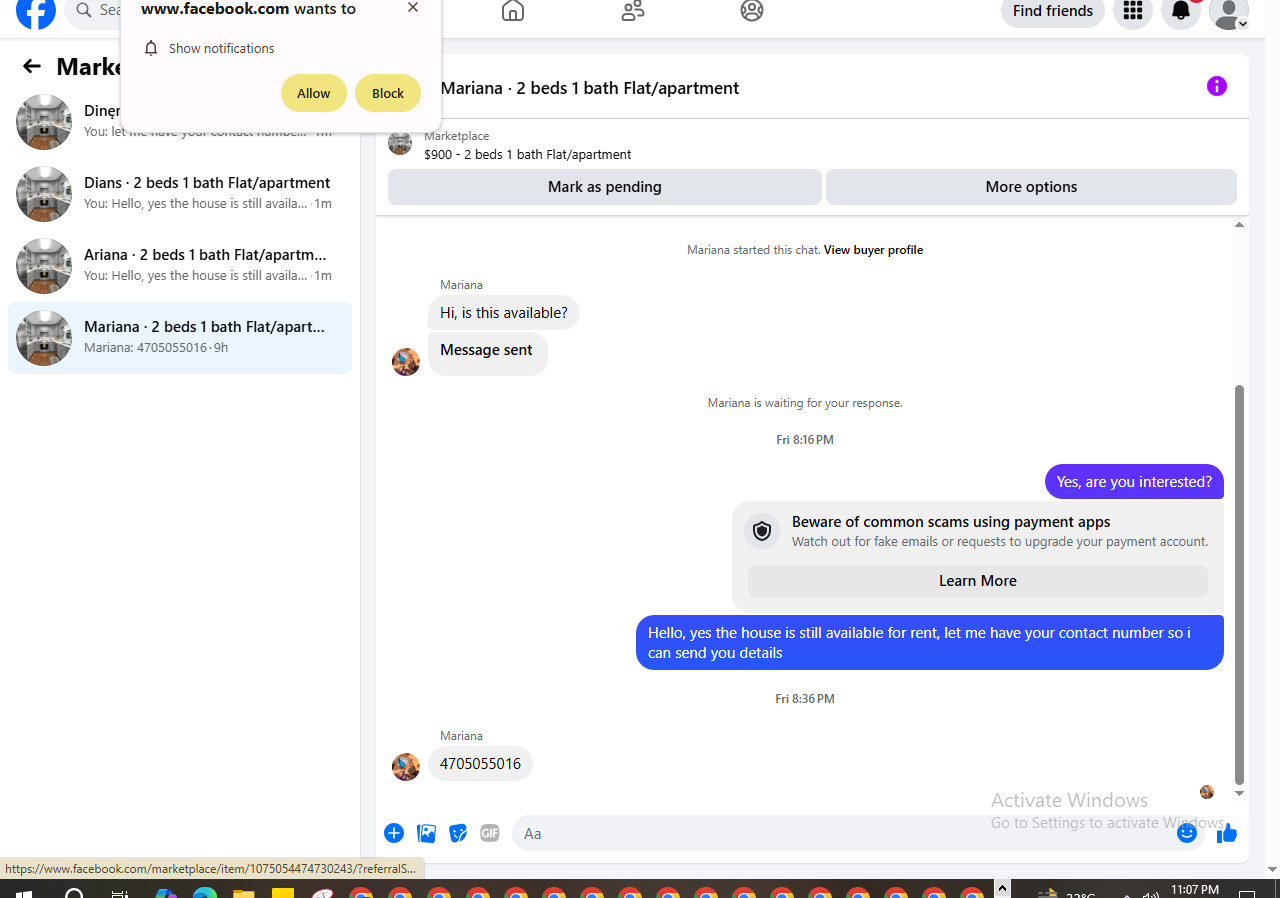This screenshot has height=898, width=1280.
Task: Open the account profile avatar menu
Action: (x=1229, y=12)
